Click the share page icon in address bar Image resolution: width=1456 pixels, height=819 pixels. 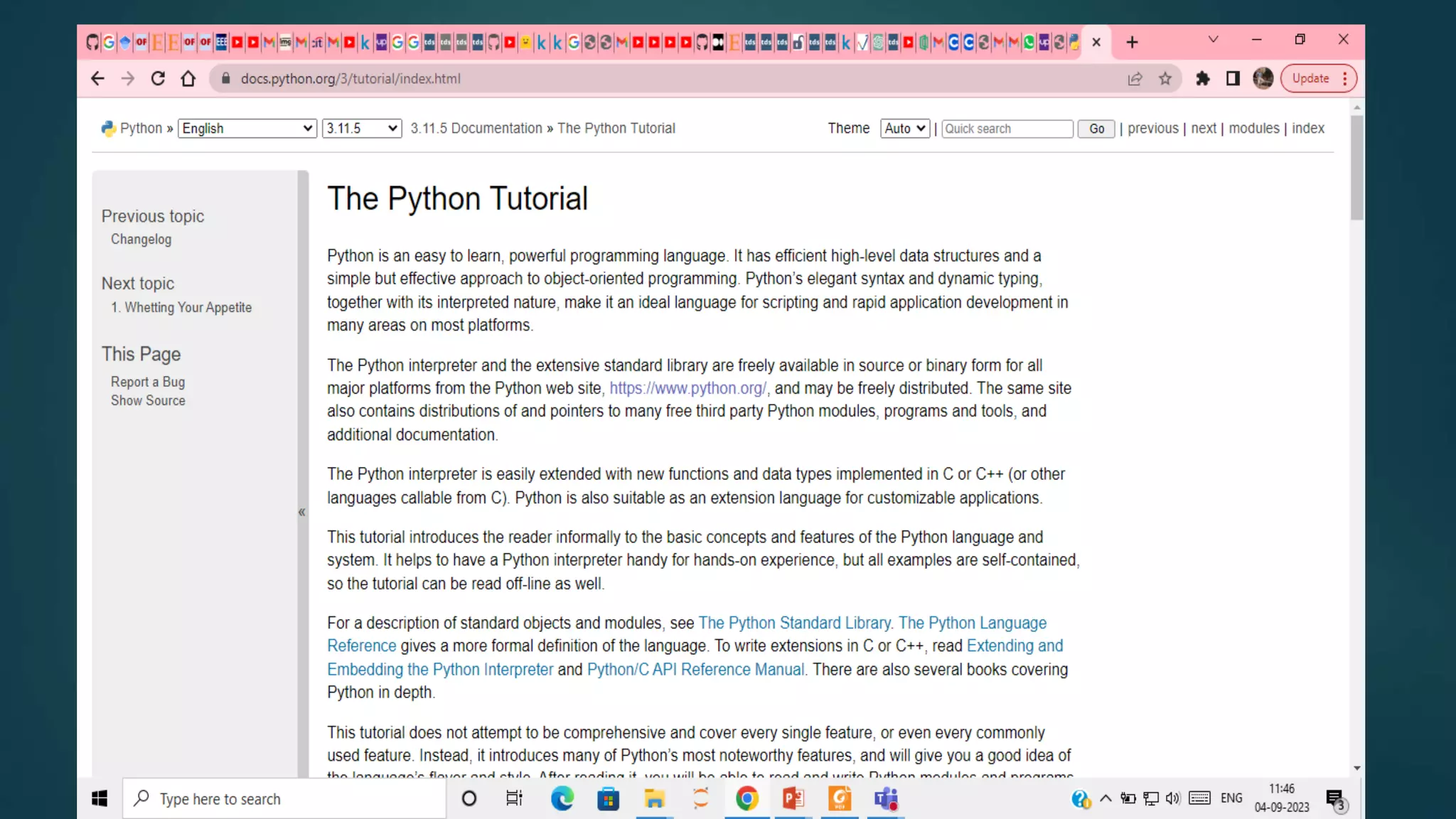[1135, 79]
